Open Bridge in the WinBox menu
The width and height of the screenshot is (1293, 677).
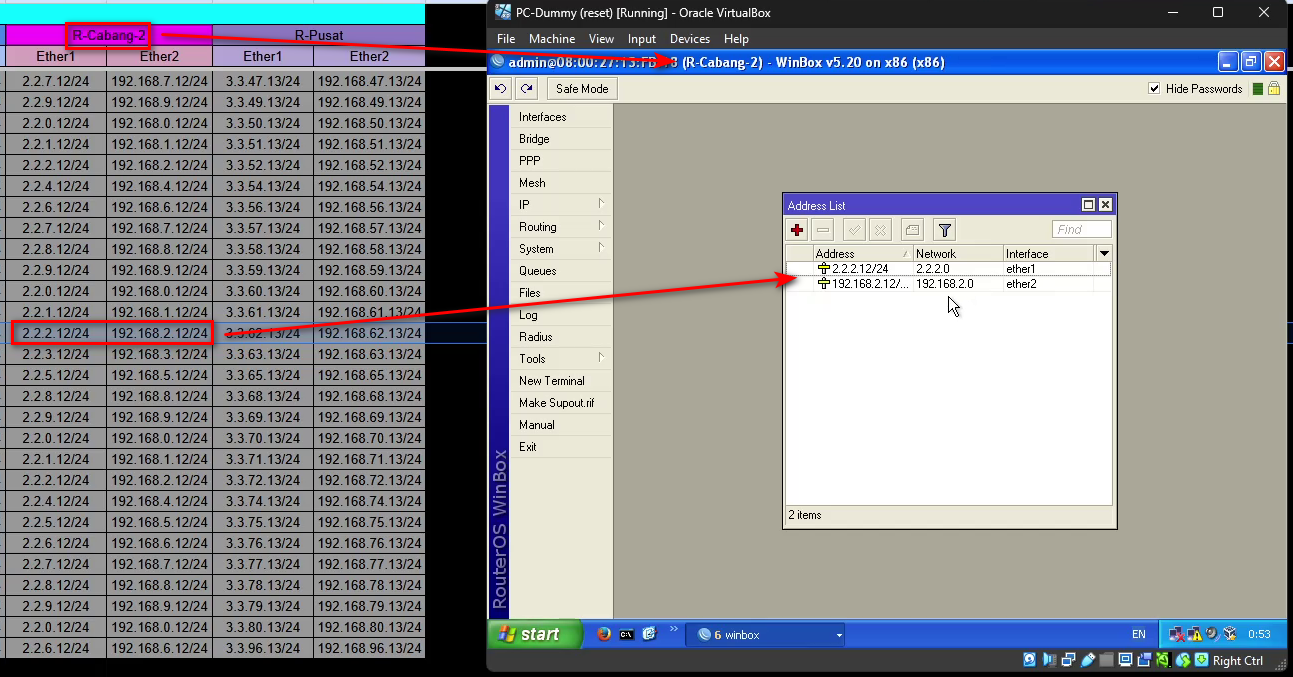click(x=561, y=139)
